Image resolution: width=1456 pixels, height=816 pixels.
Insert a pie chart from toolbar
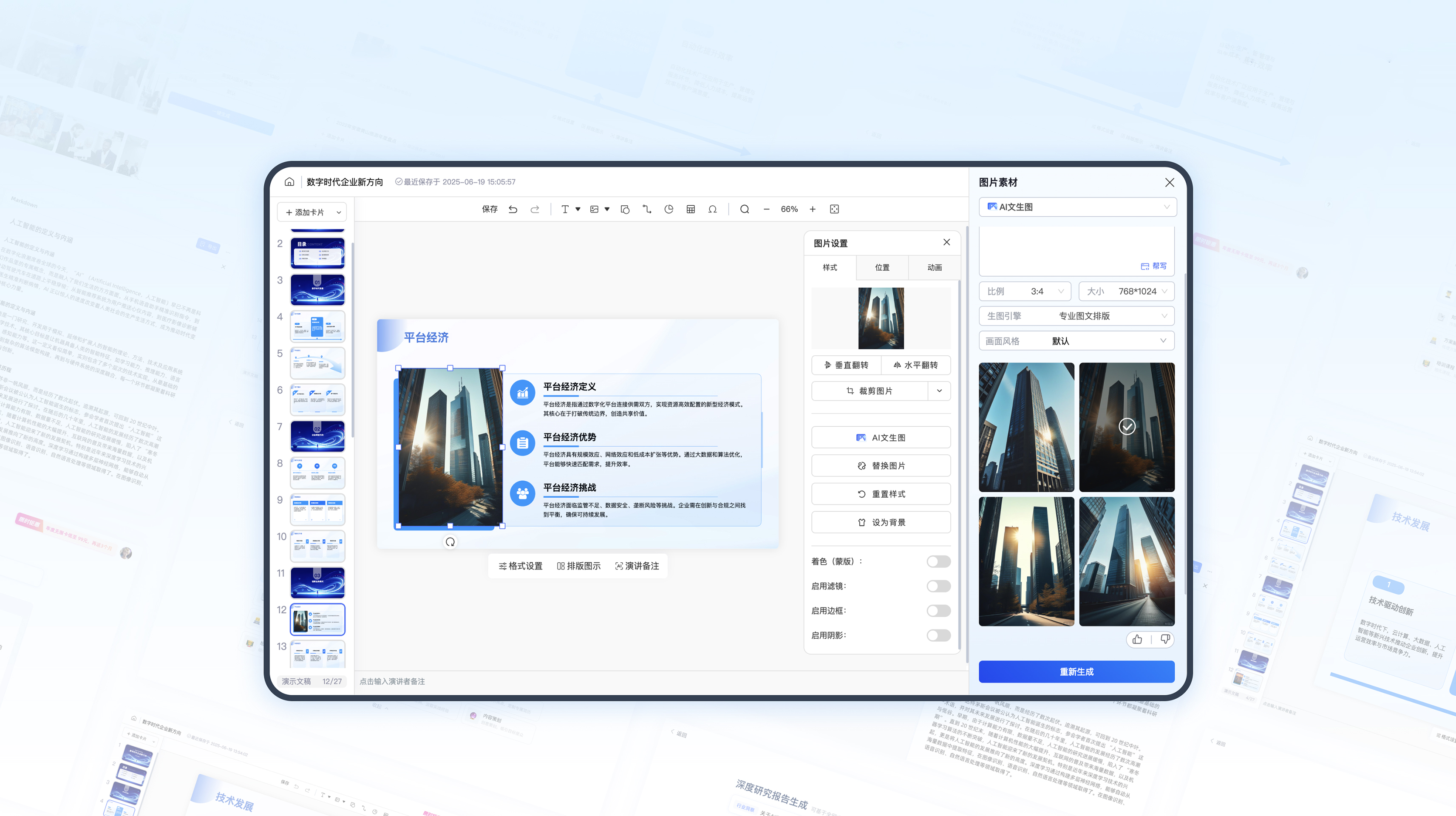[x=669, y=209]
